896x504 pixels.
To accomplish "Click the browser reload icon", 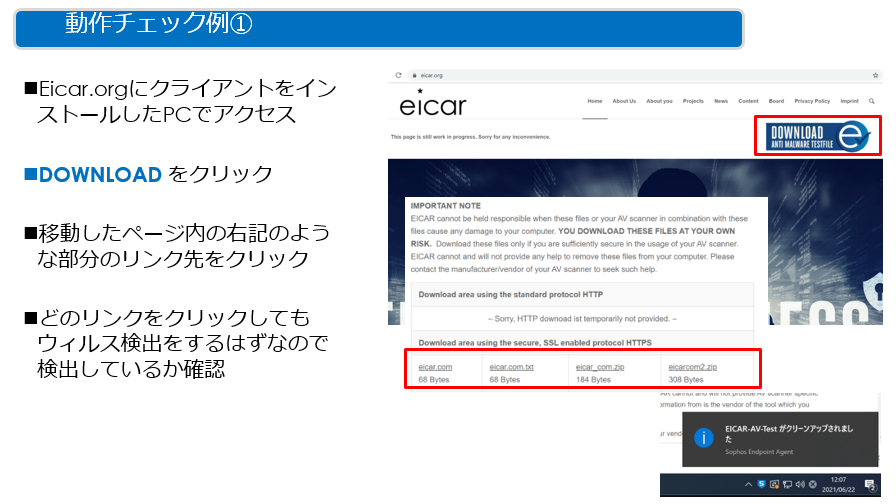I will tap(399, 75).
